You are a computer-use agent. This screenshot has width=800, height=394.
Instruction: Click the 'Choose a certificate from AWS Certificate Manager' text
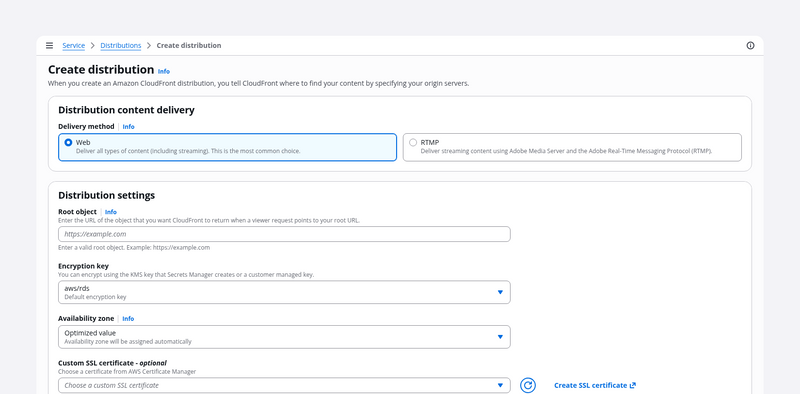(127, 372)
